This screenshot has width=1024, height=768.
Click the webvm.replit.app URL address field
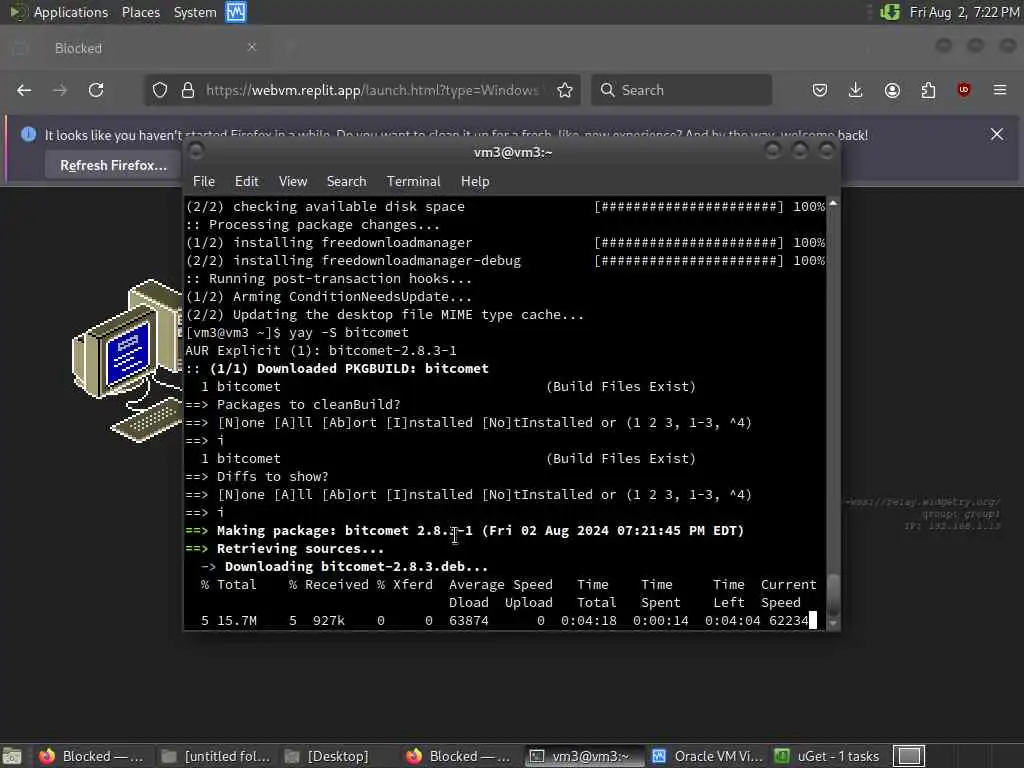point(372,90)
